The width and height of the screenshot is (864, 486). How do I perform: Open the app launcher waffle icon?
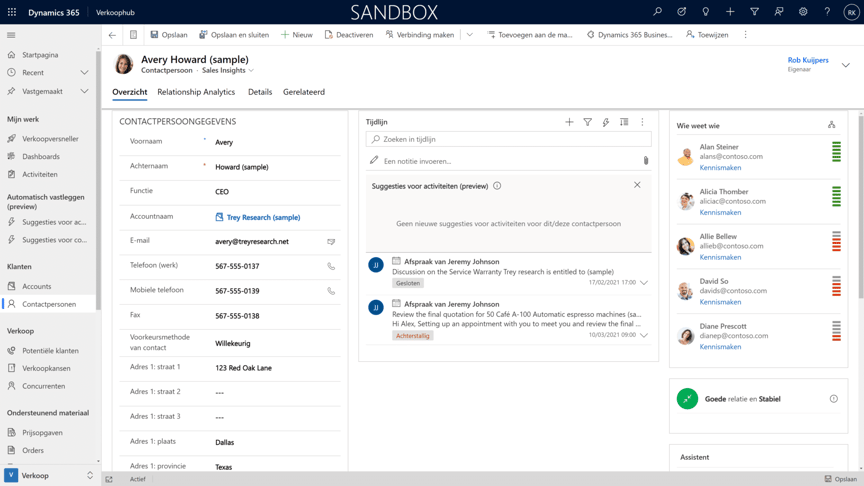pyautogui.click(x=12, y=12)
